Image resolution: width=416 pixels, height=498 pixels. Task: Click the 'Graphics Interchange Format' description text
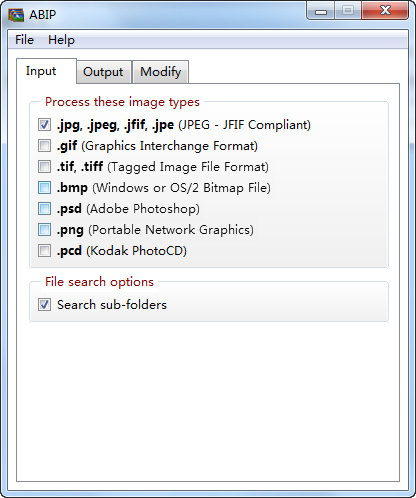170,146
